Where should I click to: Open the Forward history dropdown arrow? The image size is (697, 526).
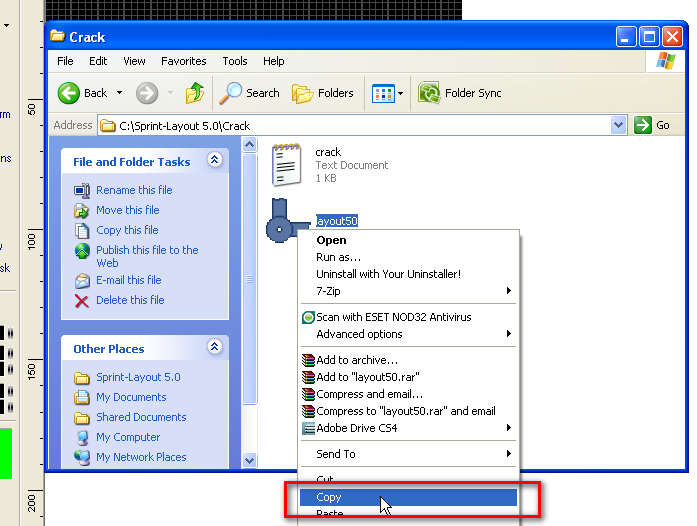tap(170, 92)
